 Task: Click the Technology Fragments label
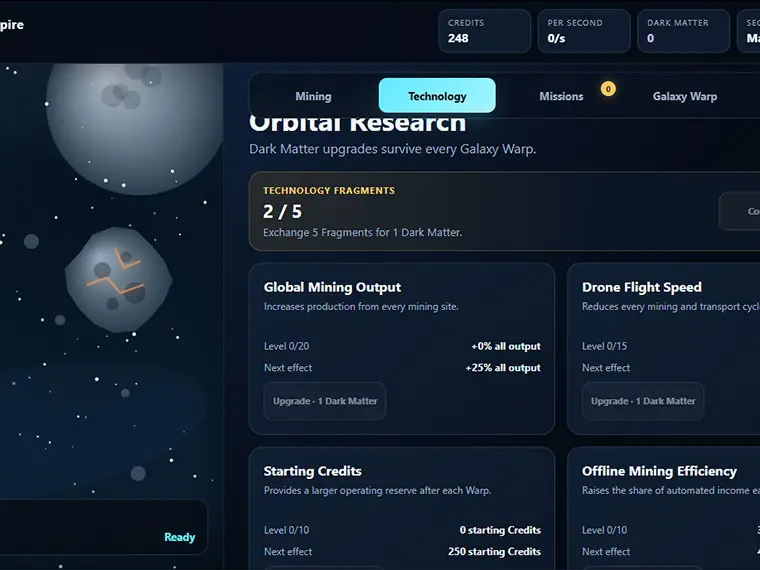329,190
